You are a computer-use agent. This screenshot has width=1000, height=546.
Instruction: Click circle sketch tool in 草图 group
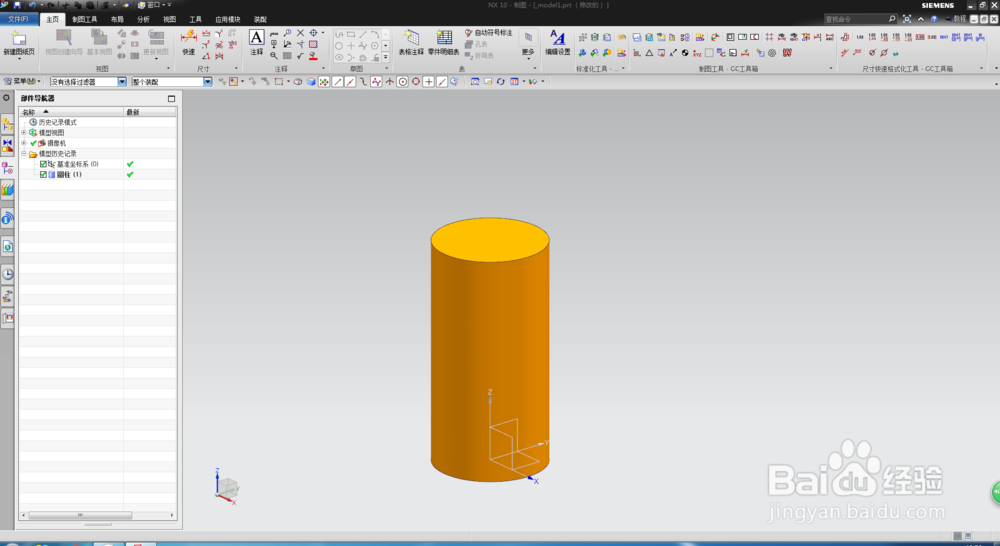339,45
